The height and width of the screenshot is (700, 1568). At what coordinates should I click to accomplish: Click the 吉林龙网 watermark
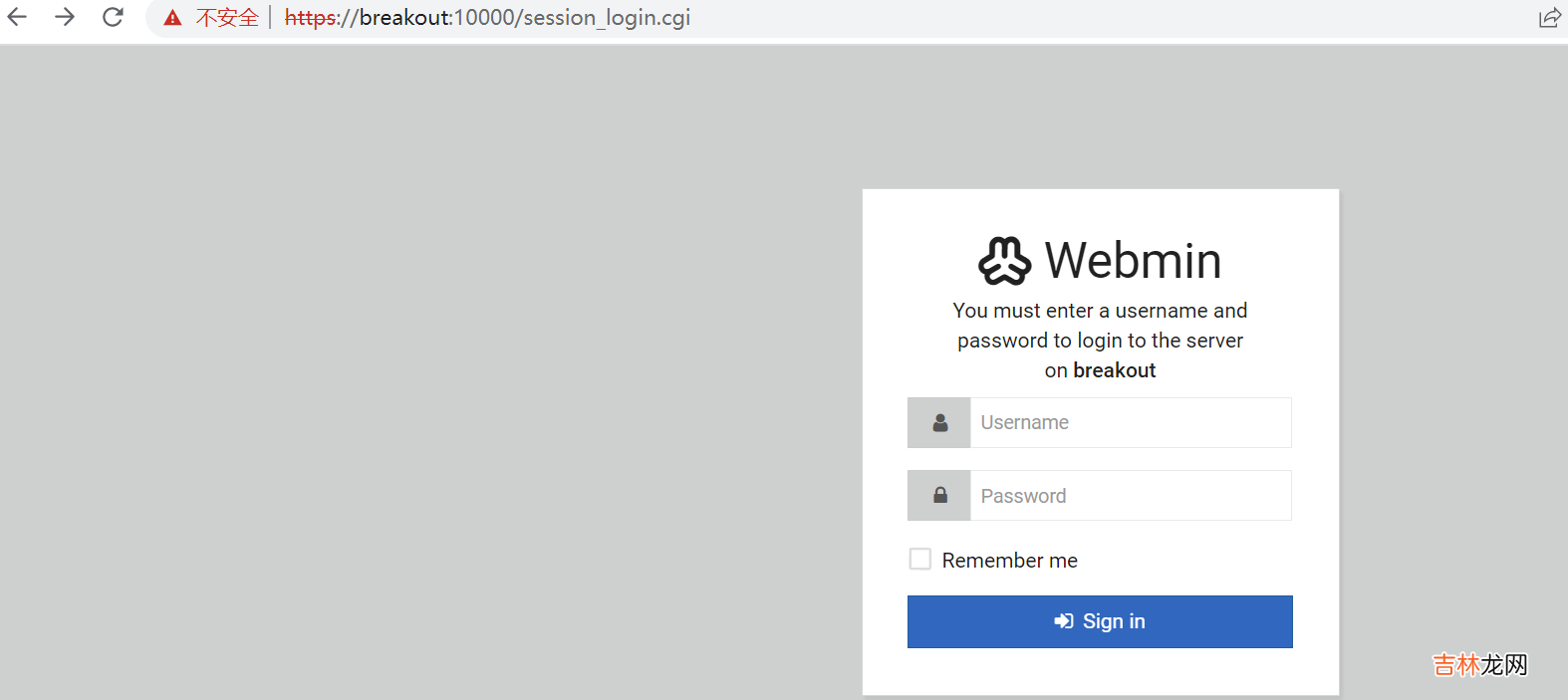pos(1479,664)
